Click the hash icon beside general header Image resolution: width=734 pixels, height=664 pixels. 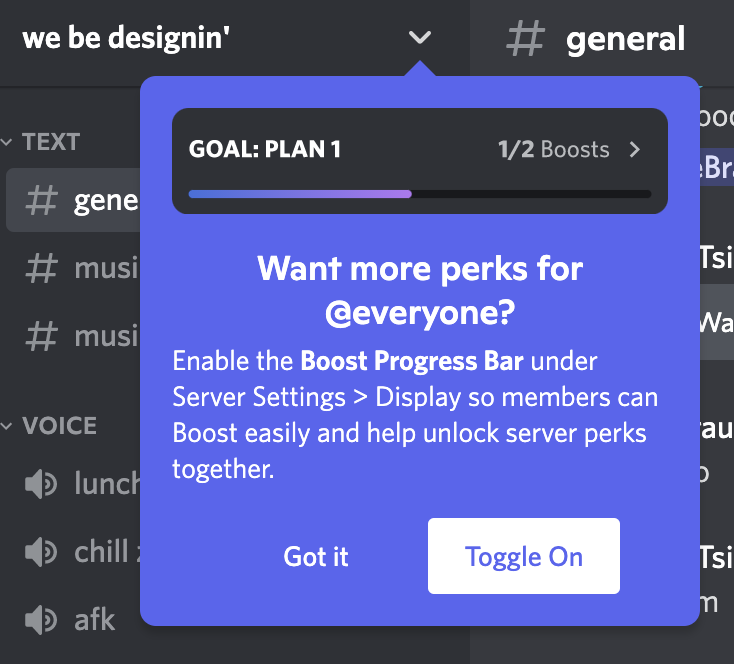pyautogui.click(x=525, y=38)
